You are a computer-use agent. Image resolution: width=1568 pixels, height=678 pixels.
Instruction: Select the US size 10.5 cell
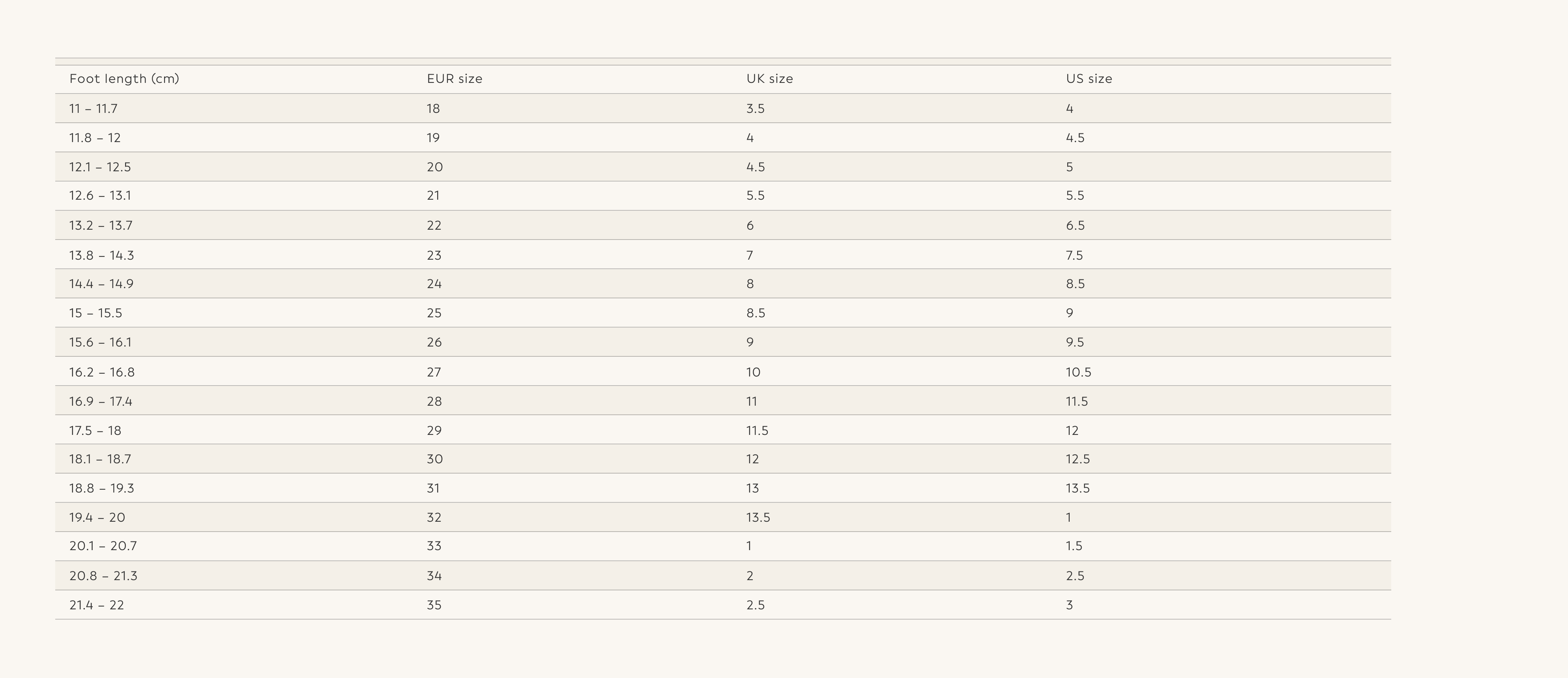pyautogui.click(x=1078, y=373)
